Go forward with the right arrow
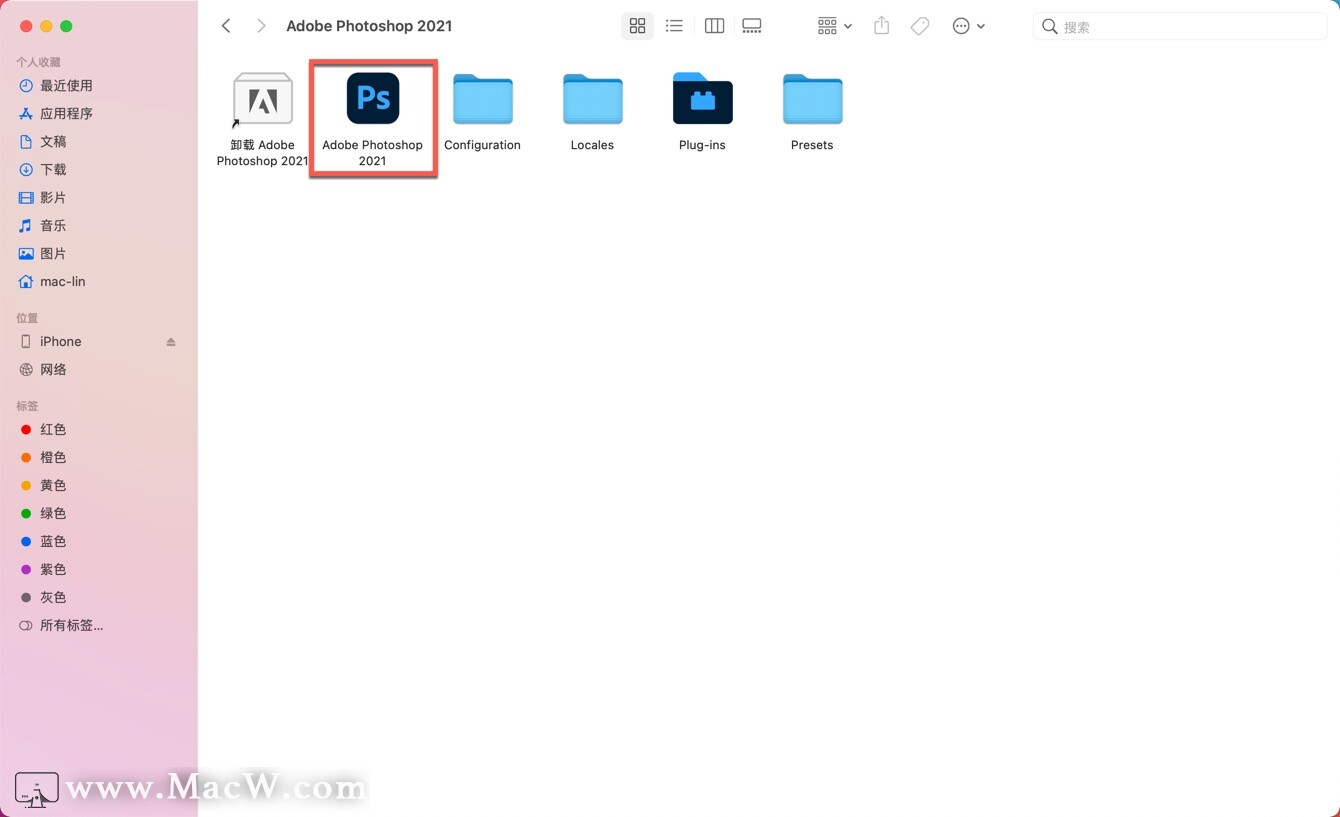Screen dimensions: 1340x817 click(261, 26)
